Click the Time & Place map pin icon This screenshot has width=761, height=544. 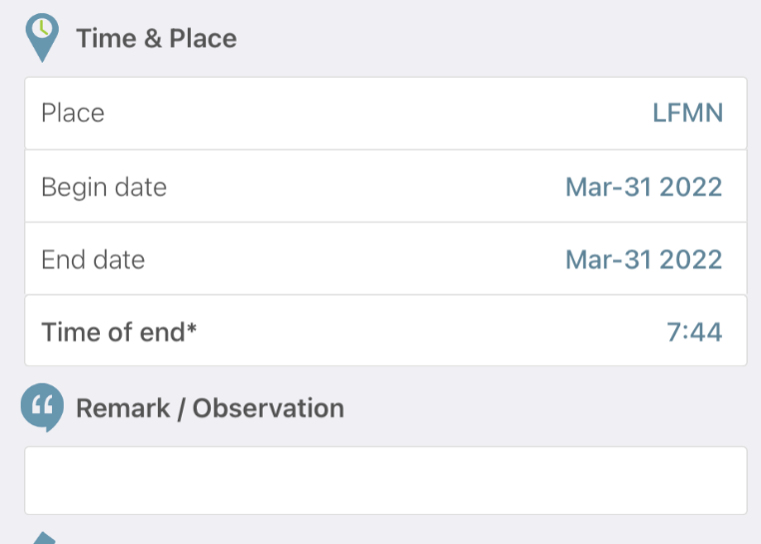[x=42, y=38]
